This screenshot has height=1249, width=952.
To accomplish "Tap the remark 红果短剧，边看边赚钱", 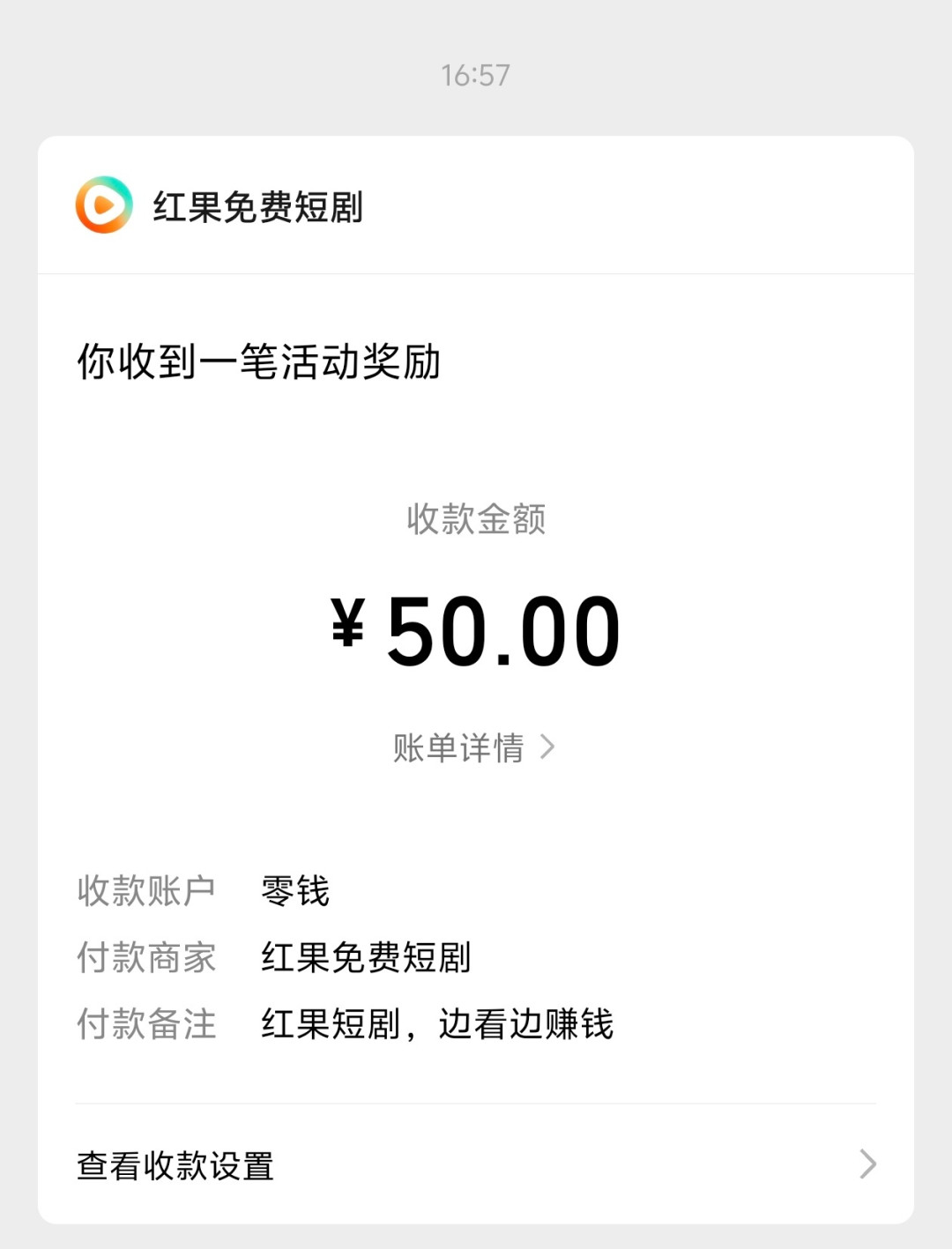I will (437, 1024).
